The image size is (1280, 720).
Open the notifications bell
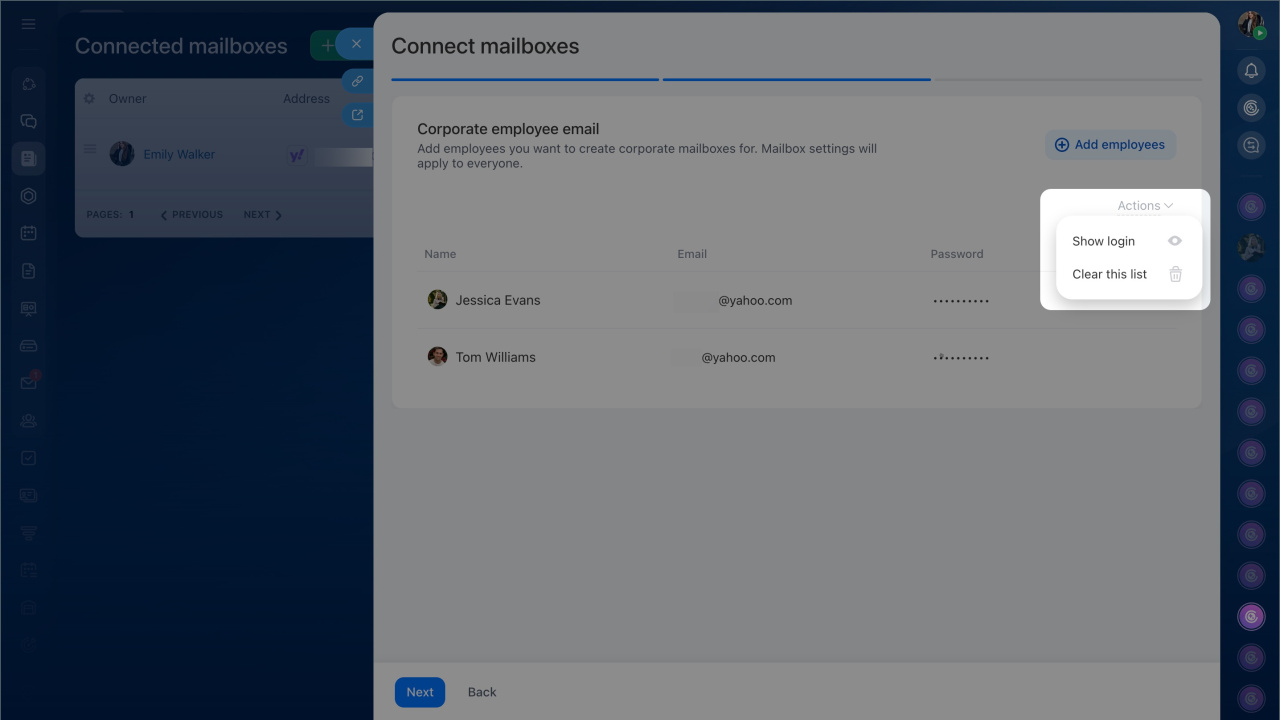point(1251,70)
